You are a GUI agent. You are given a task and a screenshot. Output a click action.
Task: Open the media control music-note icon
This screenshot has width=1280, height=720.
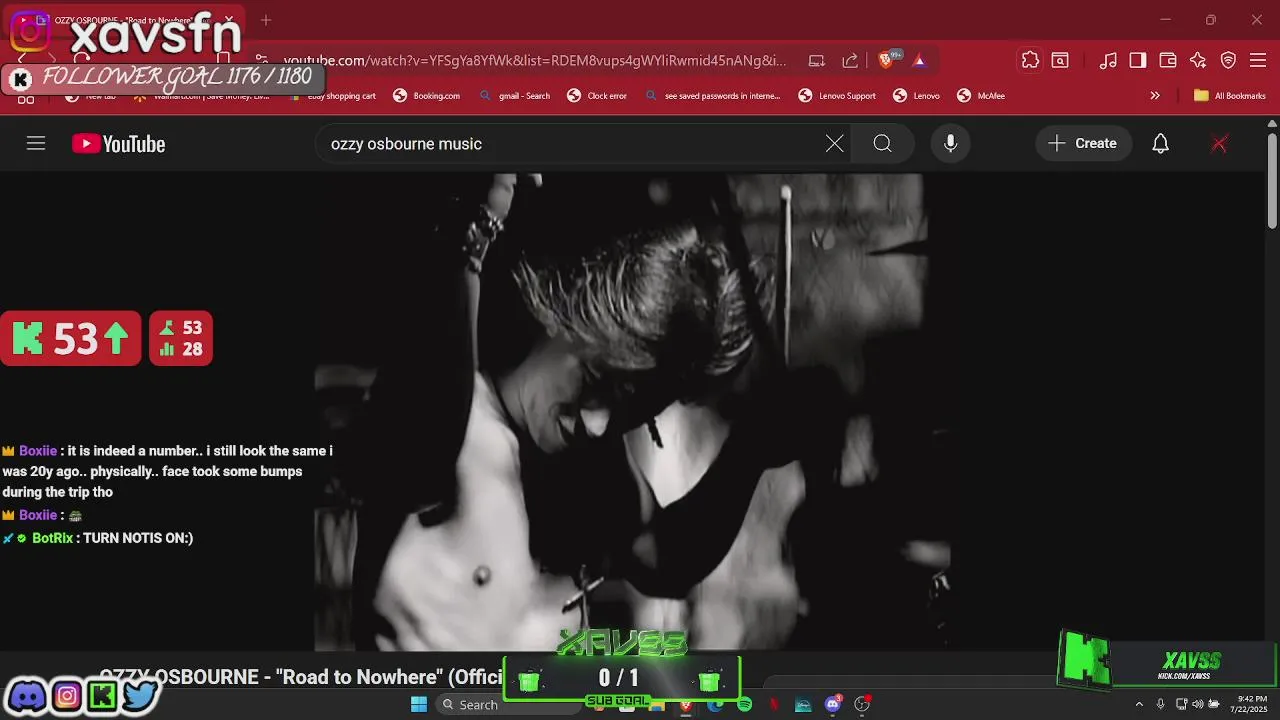(1108, 60)
